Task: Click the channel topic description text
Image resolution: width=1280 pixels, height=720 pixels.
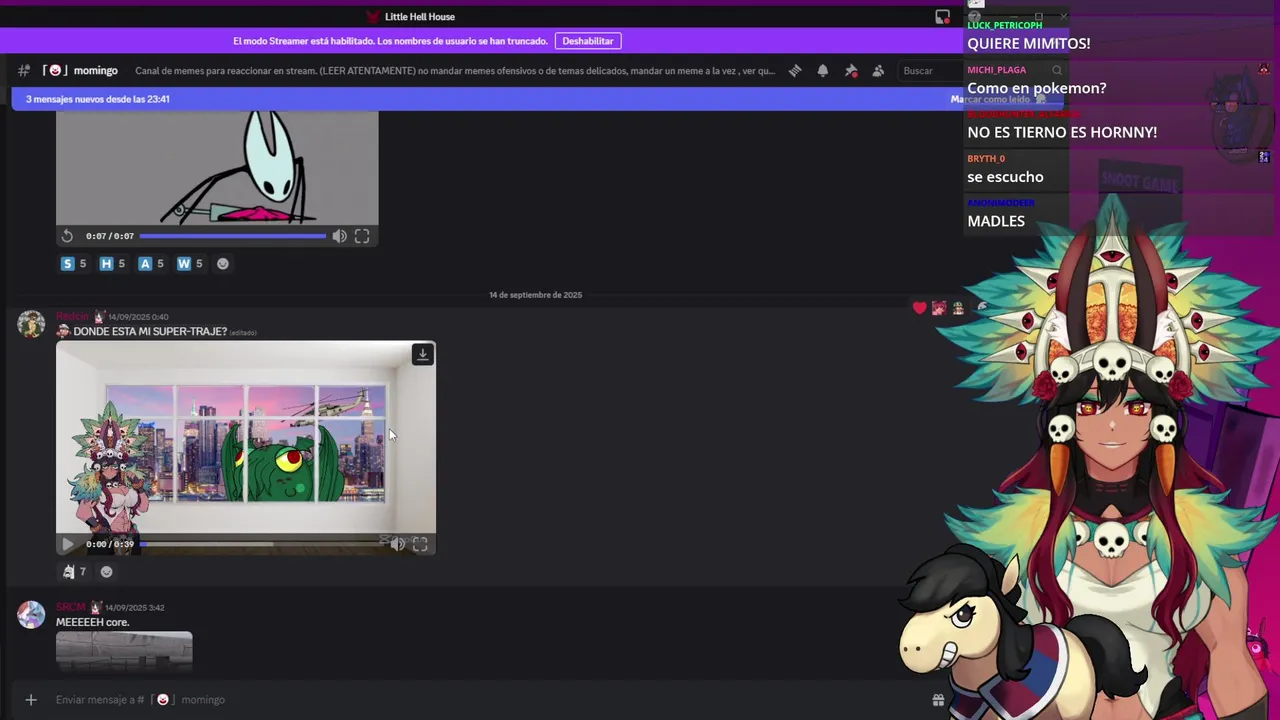Action: tap(455, 71)
